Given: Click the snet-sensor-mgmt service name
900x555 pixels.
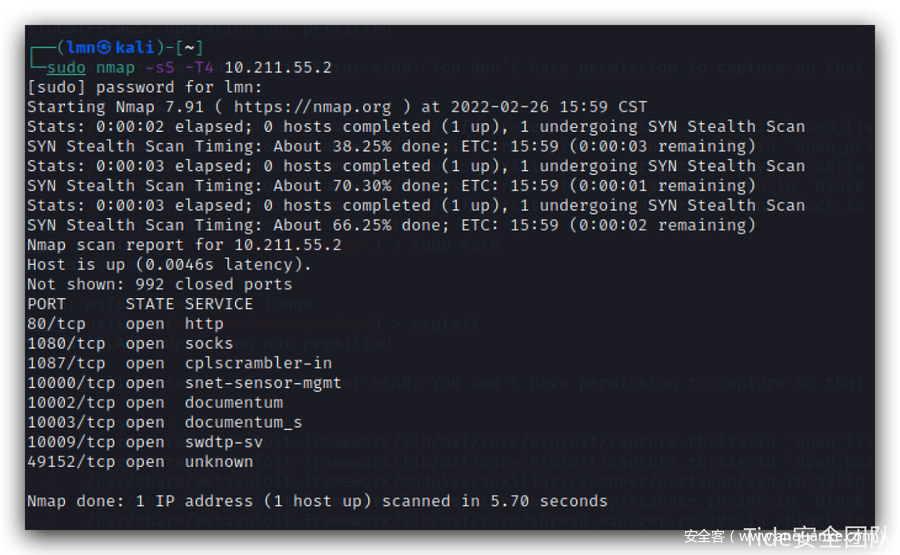Looking at the screenshot, I should pyautogui.click(x=263, y=383).
